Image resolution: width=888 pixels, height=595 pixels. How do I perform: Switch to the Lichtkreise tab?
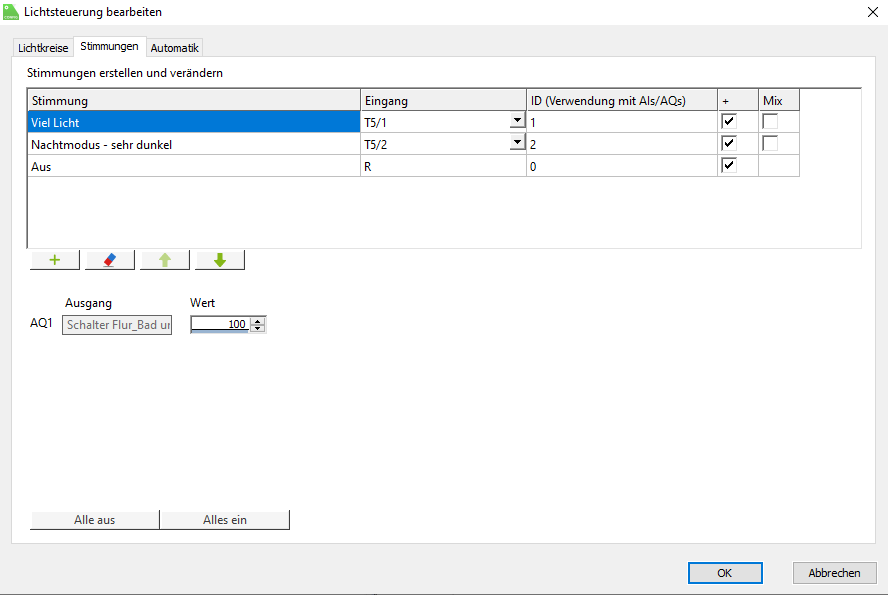(x=43, y=48)
